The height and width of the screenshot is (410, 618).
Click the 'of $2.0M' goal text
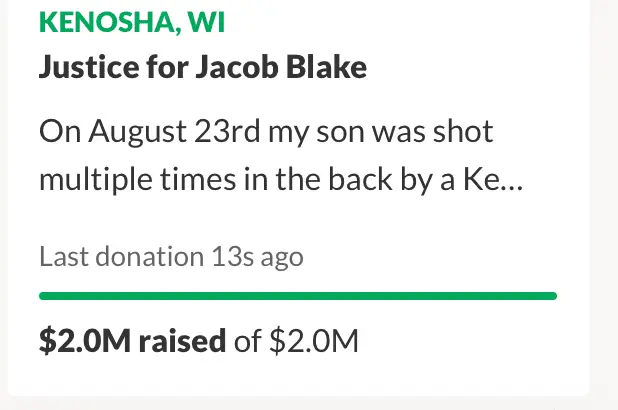(x=296, y=341)
